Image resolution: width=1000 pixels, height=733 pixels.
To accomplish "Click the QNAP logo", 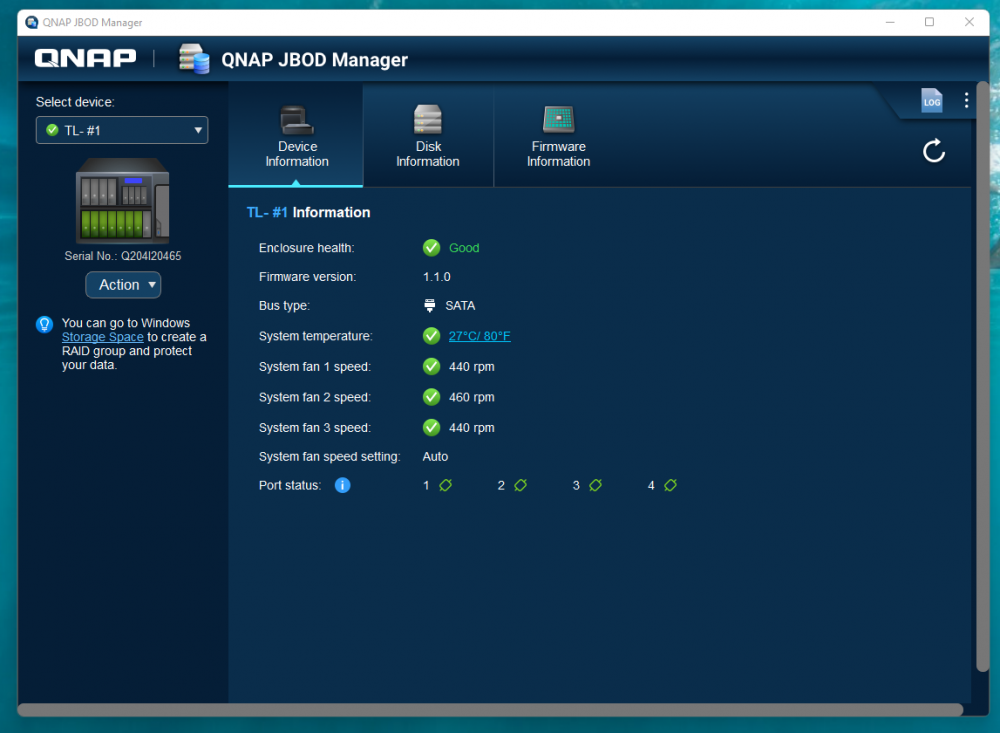I will (85, 58).
